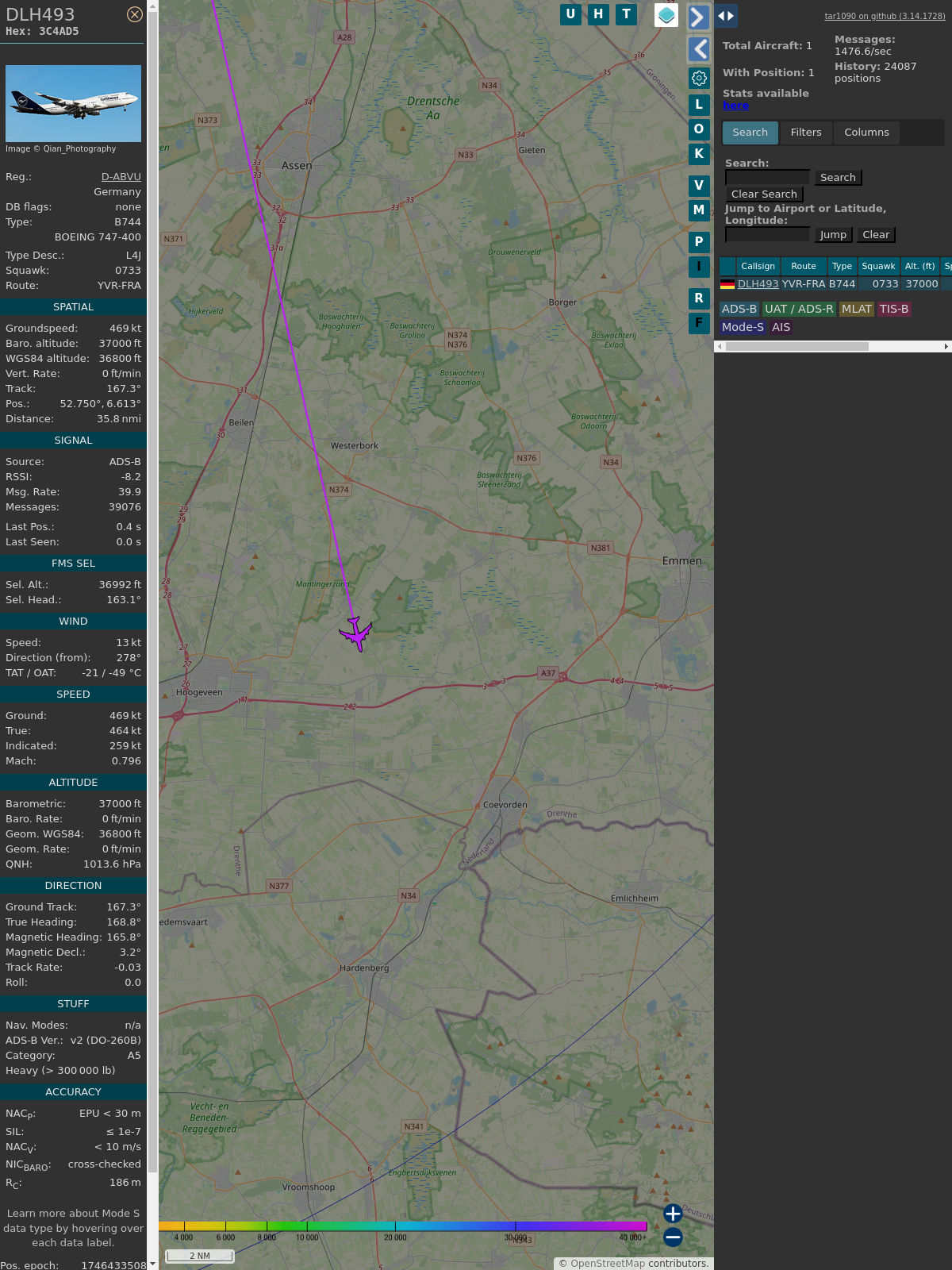Click the left chevron sidebar button

point(698,49)
